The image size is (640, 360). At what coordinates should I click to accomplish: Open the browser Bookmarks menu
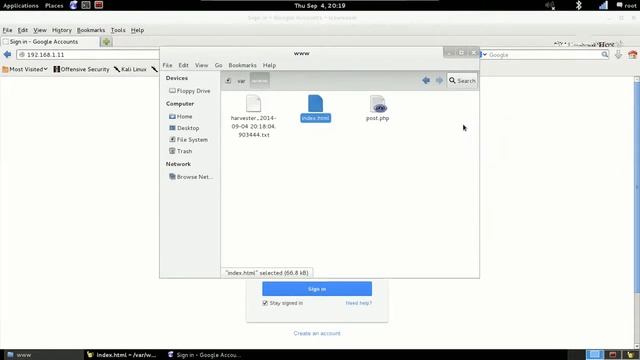(91, 30)
